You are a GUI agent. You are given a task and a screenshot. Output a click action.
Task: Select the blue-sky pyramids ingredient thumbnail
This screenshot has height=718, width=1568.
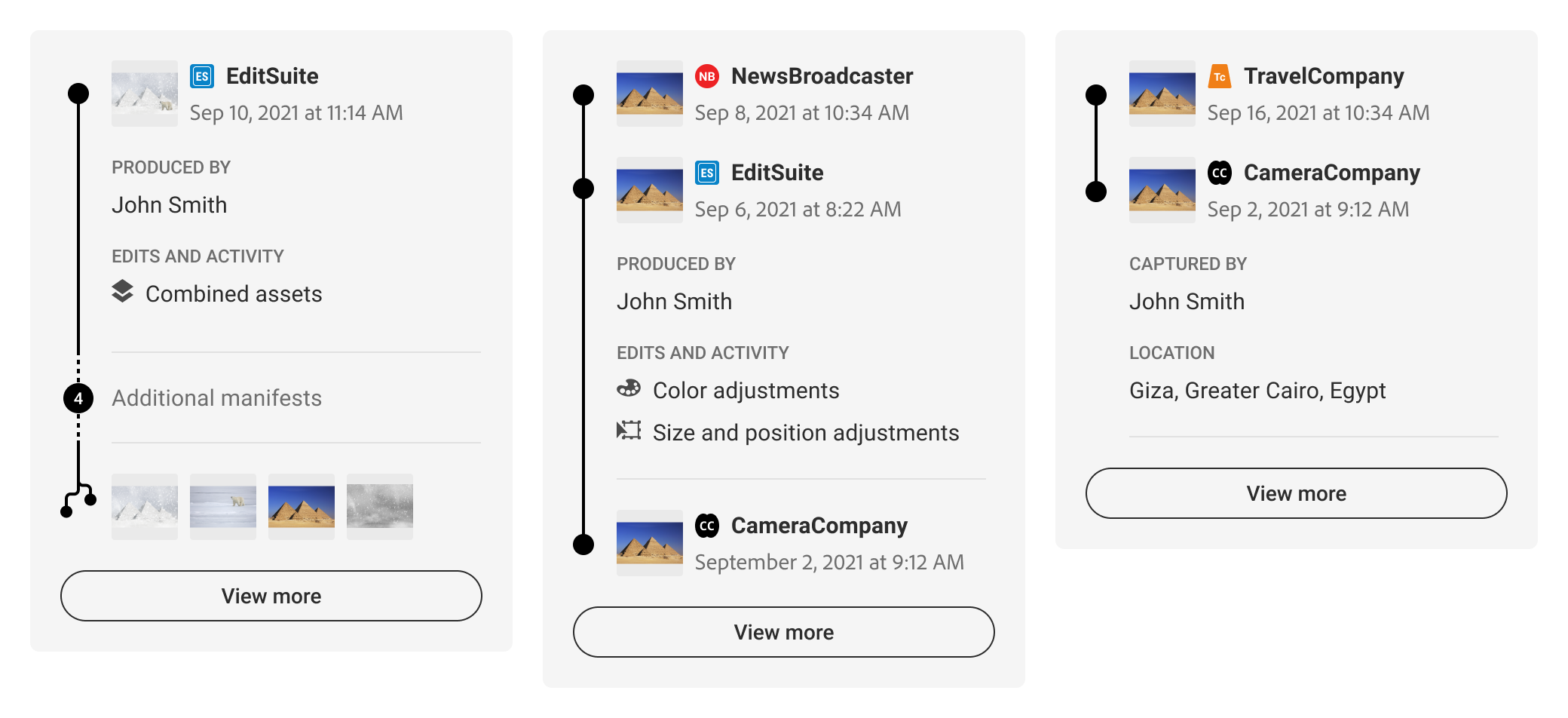(x=302, y=507)
